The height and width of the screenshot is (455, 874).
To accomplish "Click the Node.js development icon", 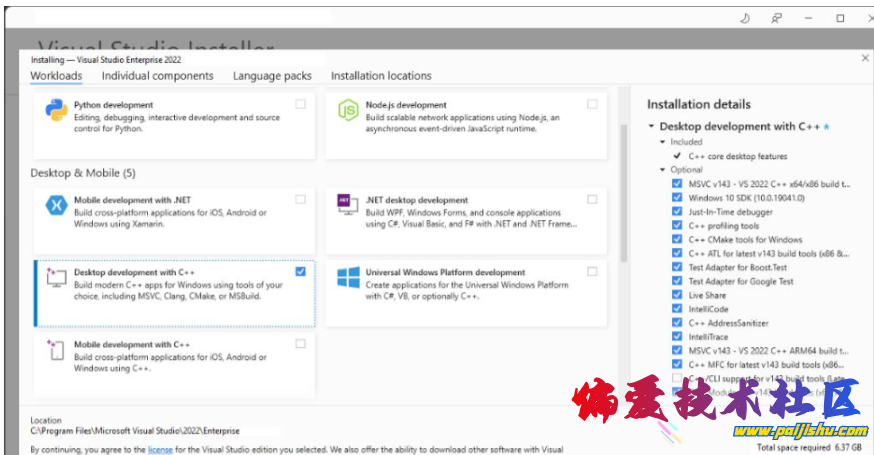I will pos(348,111).
